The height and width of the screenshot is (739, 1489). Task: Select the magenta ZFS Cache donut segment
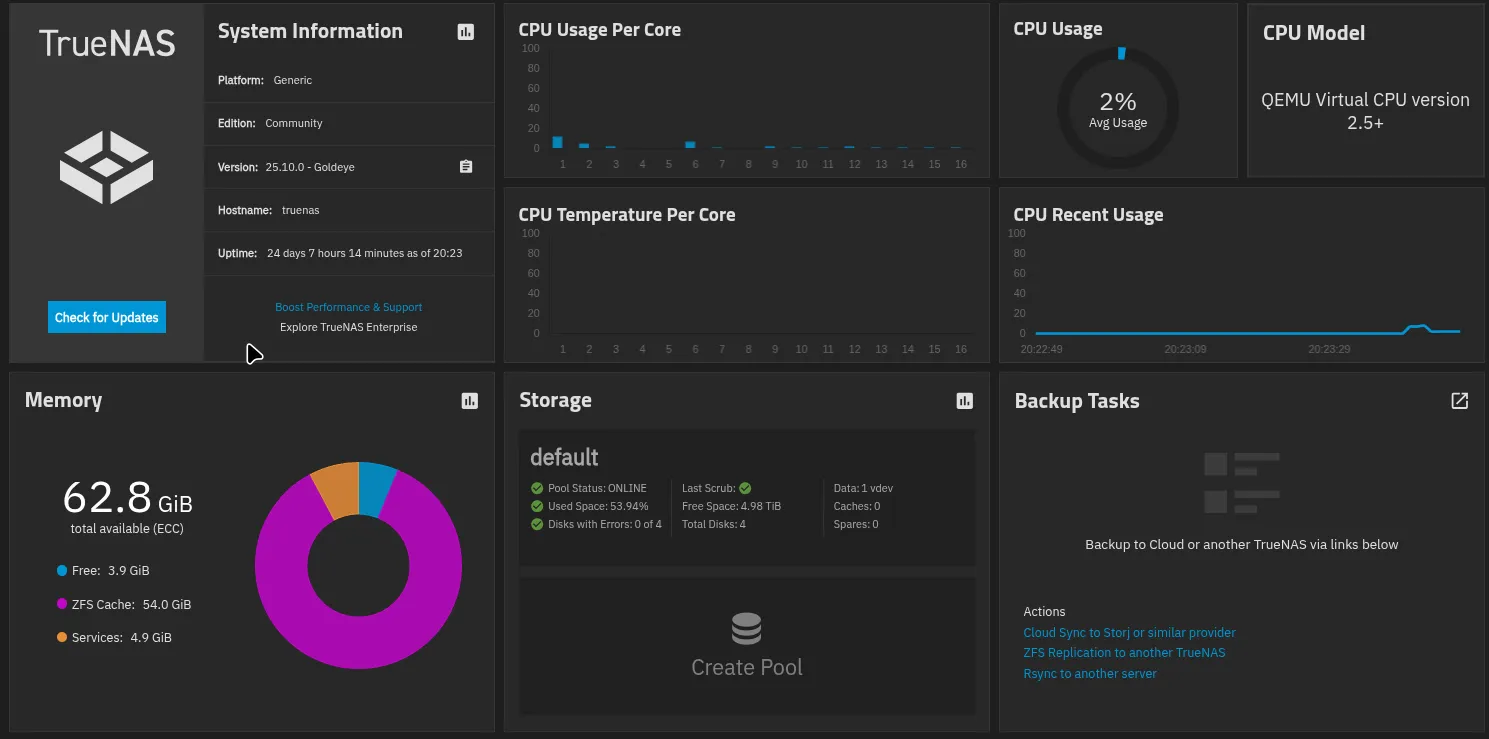(358, 642)
